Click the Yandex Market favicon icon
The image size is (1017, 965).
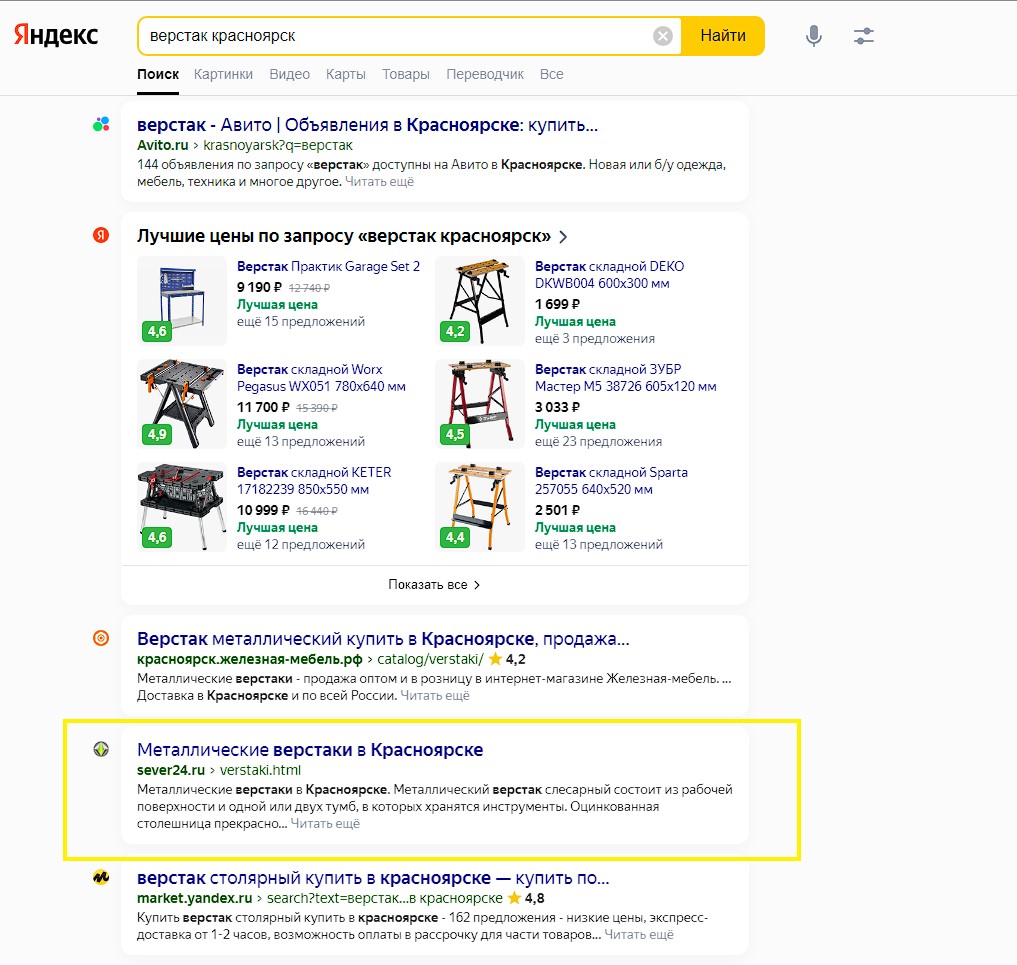pyautogui.click(x=101, y=878)
